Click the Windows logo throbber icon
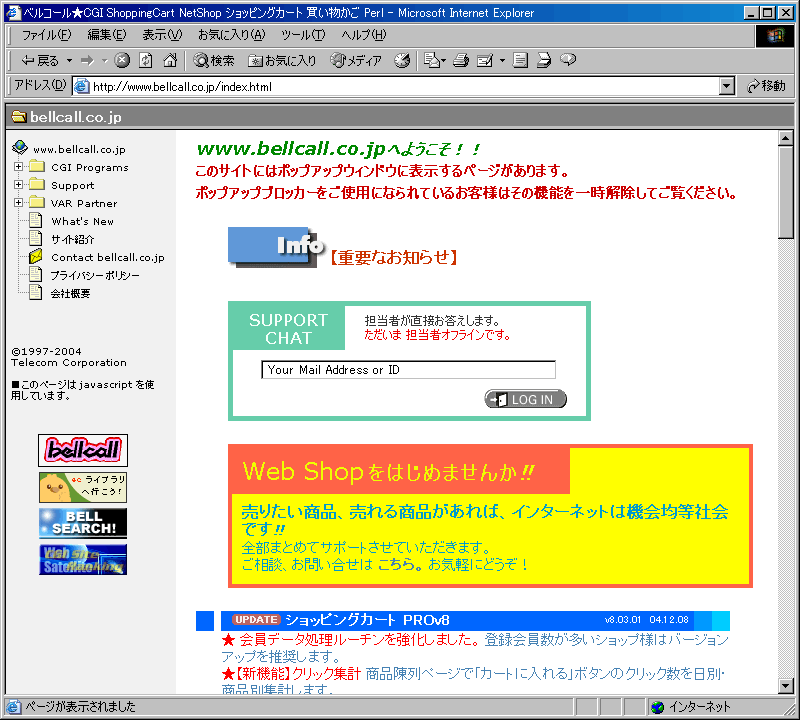Screen dimensions: 800x720 point(774,36)
